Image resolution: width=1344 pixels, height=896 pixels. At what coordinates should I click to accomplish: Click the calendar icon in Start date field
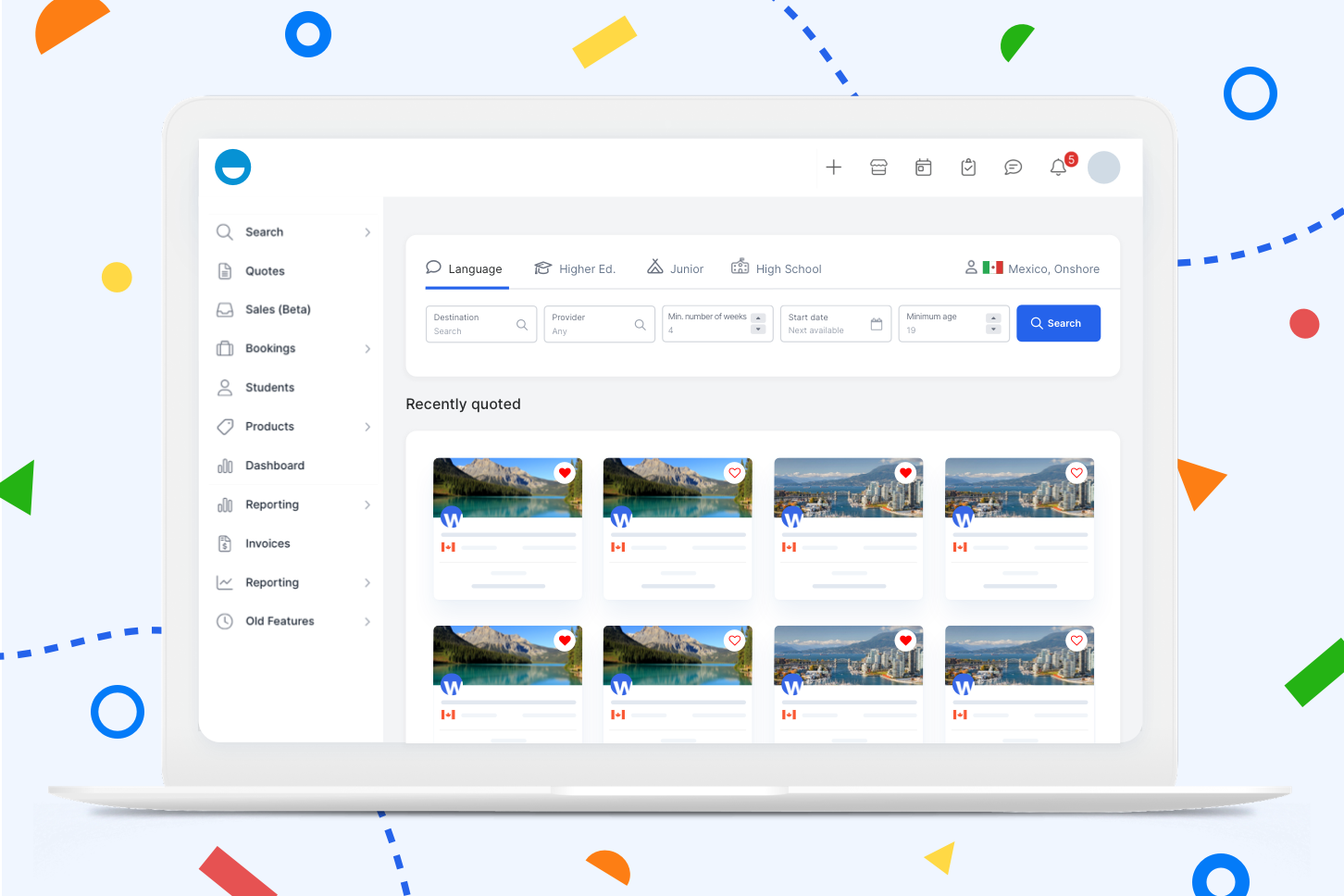pos(877,324)
